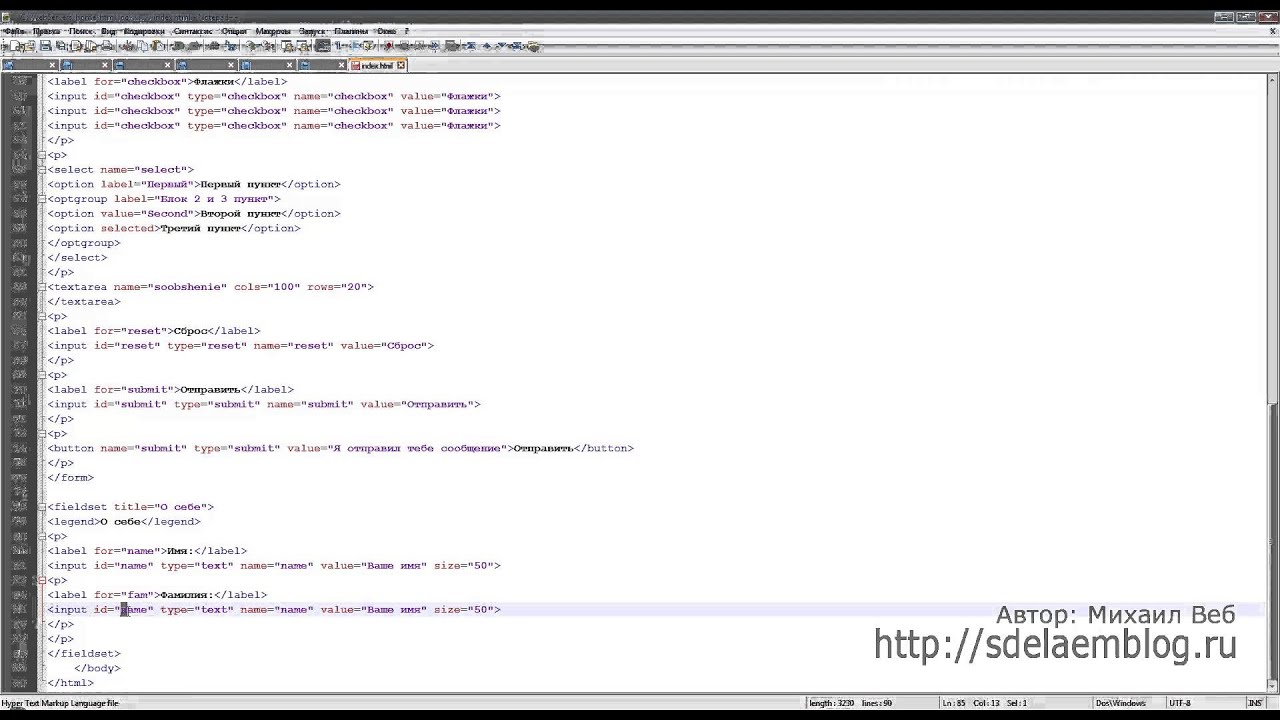
Task: Undo the last edit via toolbar icon
Action: [178, 46]
